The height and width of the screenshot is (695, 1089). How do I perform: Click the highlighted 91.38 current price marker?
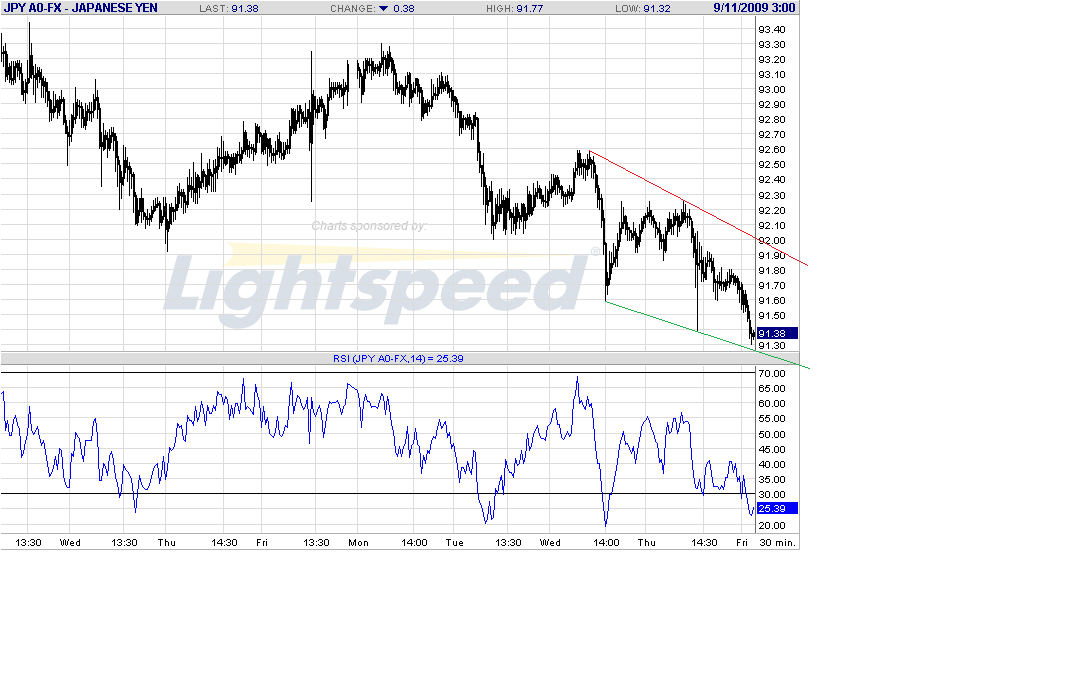click(x=776, y=333)
